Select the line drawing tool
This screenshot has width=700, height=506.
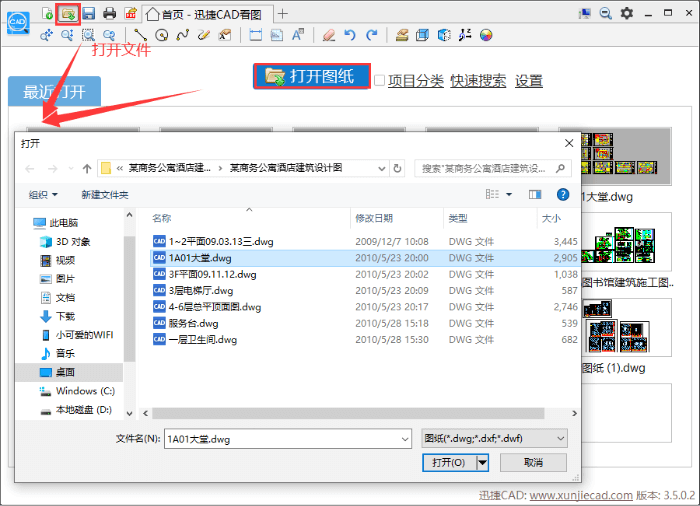(x=140, y=35)
